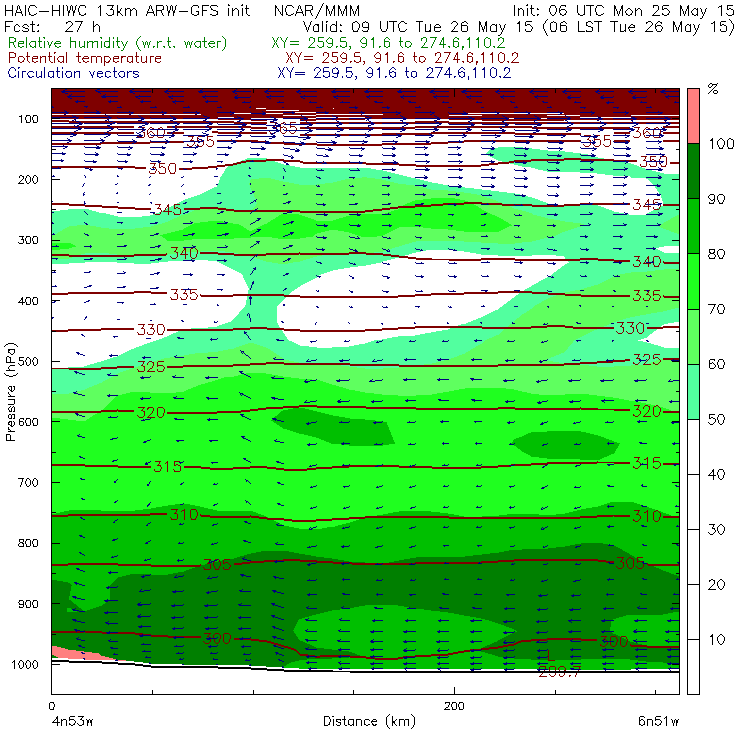The height and width of the screenshot is (740, 740).
Task: Click the '300' pressure axis tick label
Action: 28,240
